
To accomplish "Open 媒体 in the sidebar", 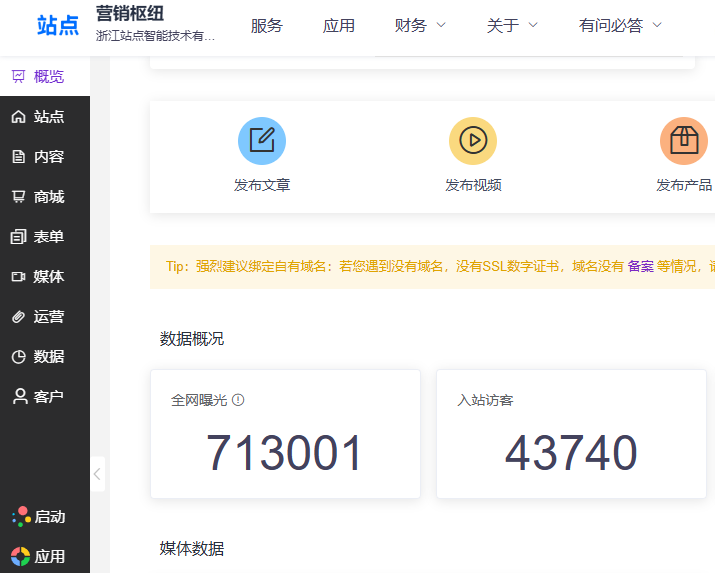I will point(45,277).
